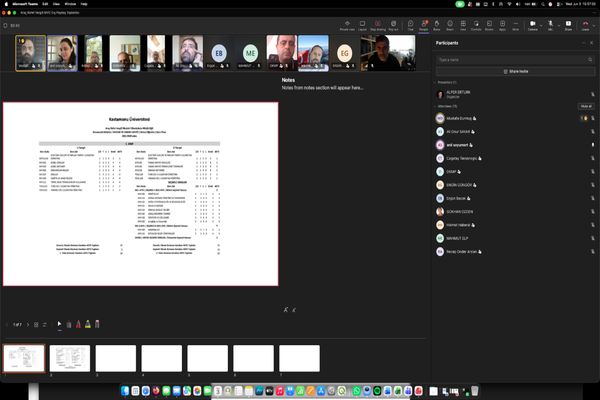Raise your hand in the meeting

click(x=437, y=26)
